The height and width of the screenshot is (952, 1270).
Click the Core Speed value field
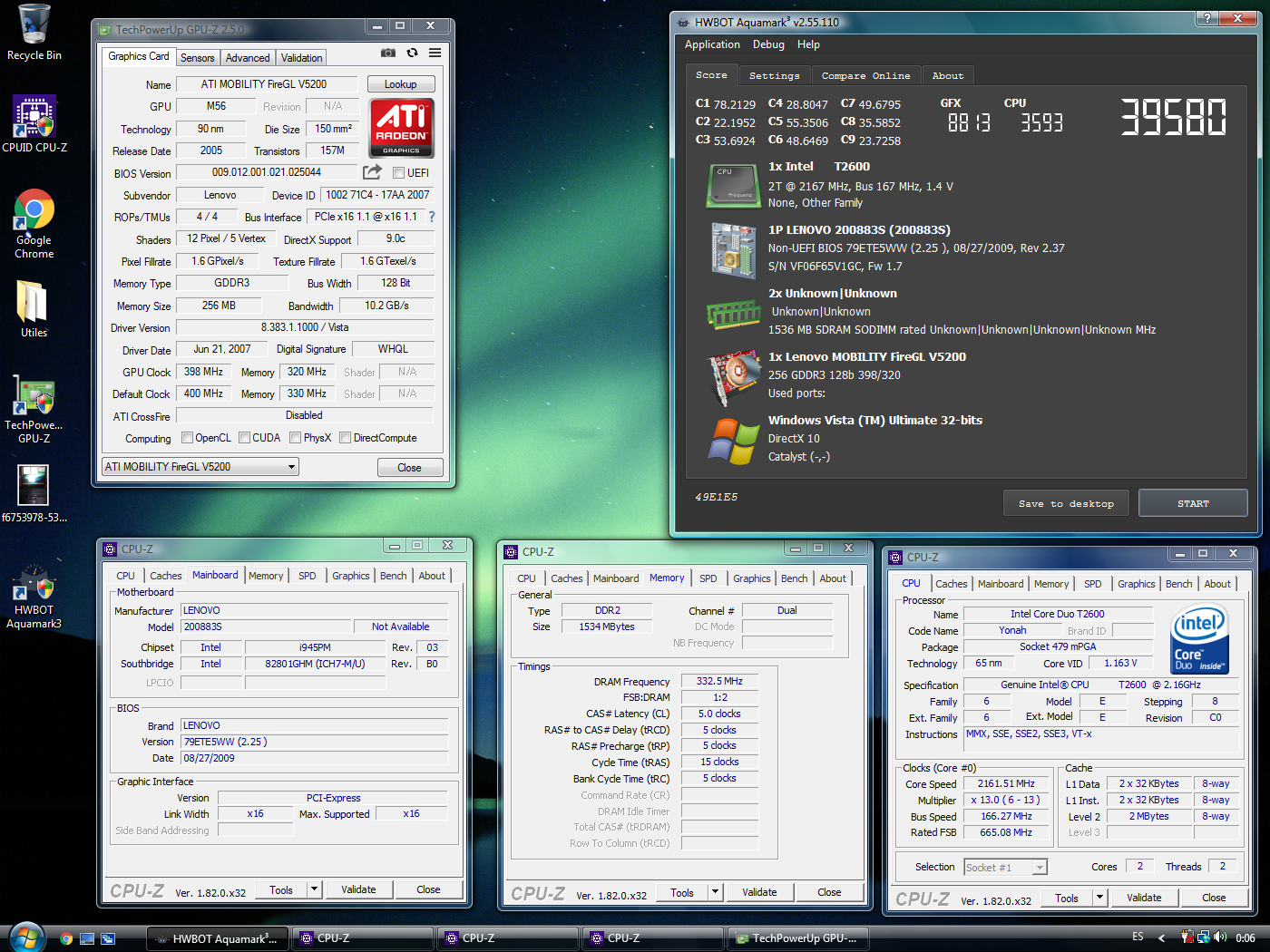1006,783
